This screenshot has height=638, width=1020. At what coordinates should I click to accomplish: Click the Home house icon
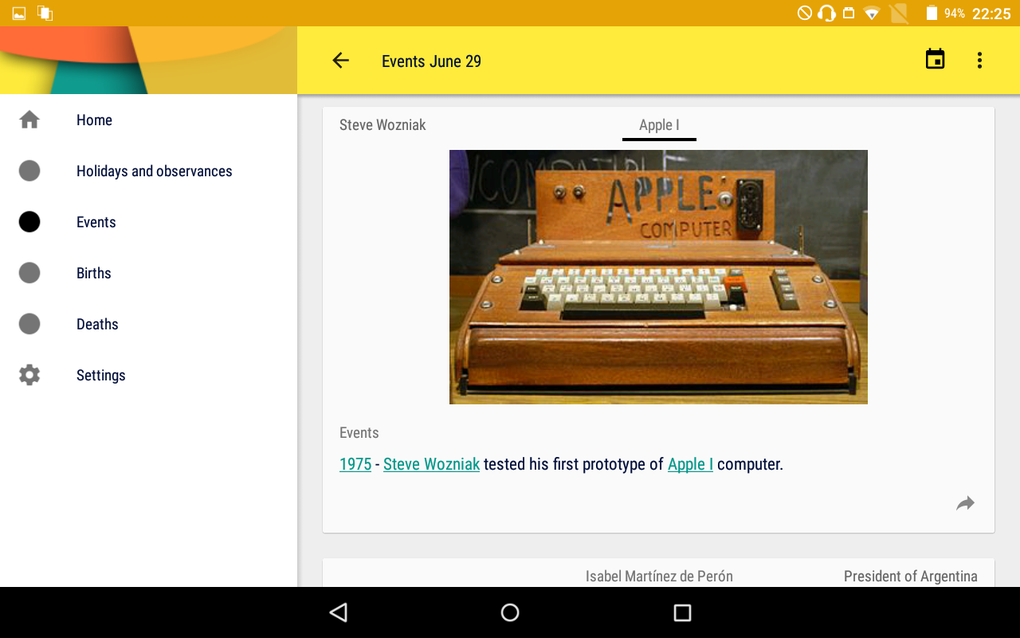[x=29, y=120]
